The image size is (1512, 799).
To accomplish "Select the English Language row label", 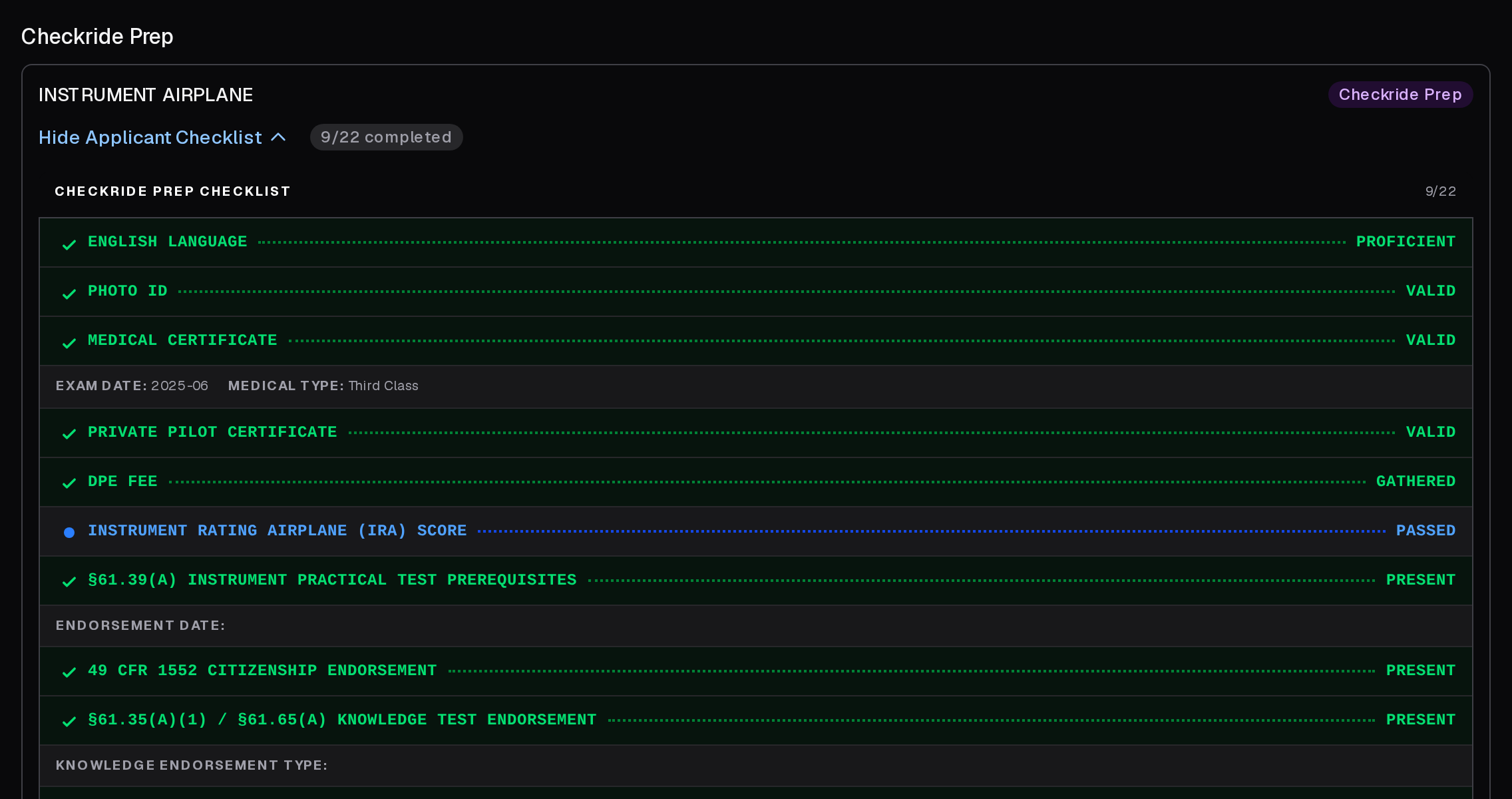I will coord(168,242).
